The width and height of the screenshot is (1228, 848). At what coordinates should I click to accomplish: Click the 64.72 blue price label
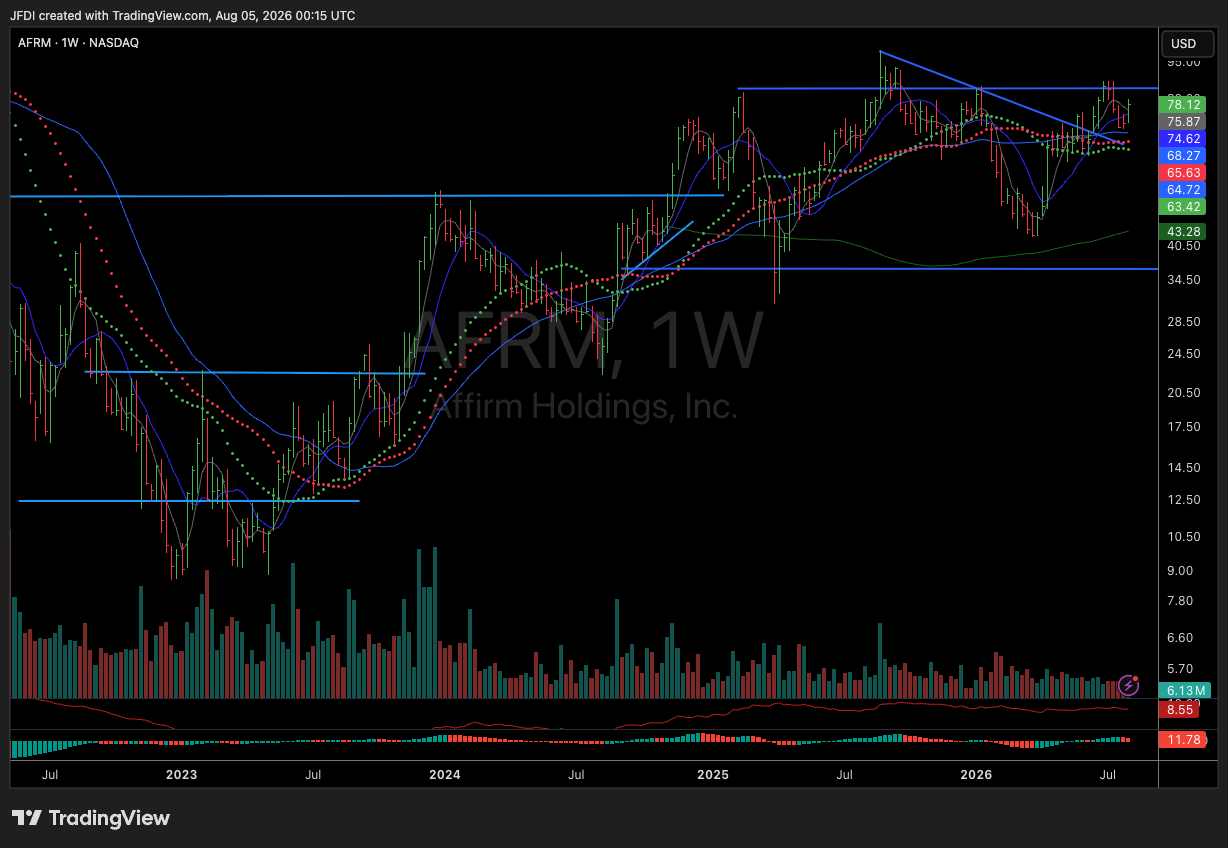pyautogui.click(x=1183, y=189)
